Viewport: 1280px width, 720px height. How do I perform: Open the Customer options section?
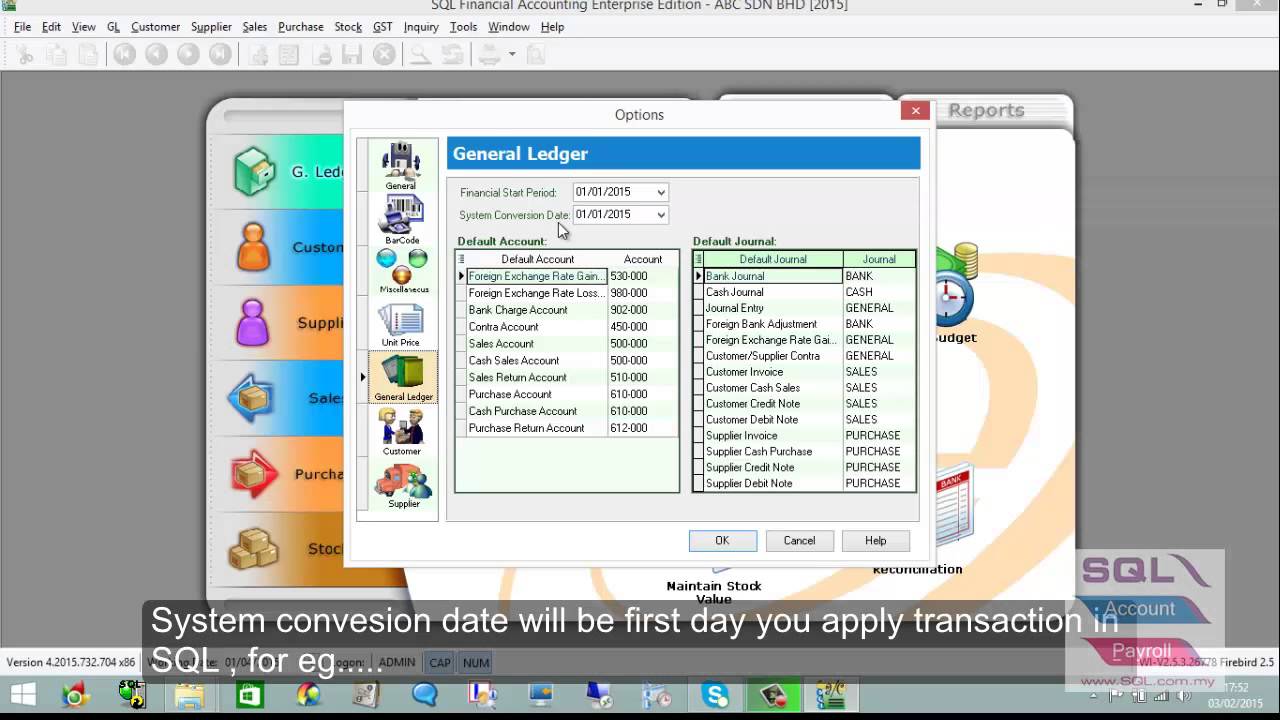(401, 431)
